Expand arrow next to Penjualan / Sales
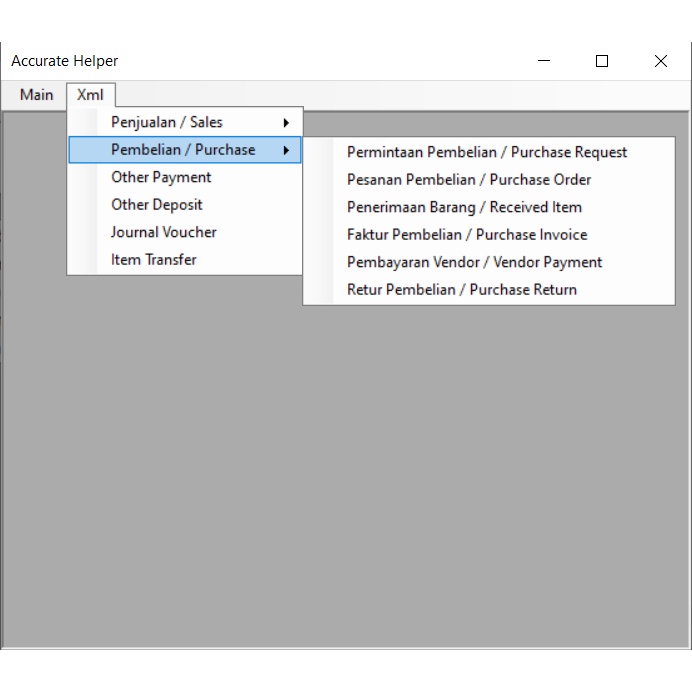Image resolution: width=692 pixels, height=692 pixels. click(x=286, y=123)
